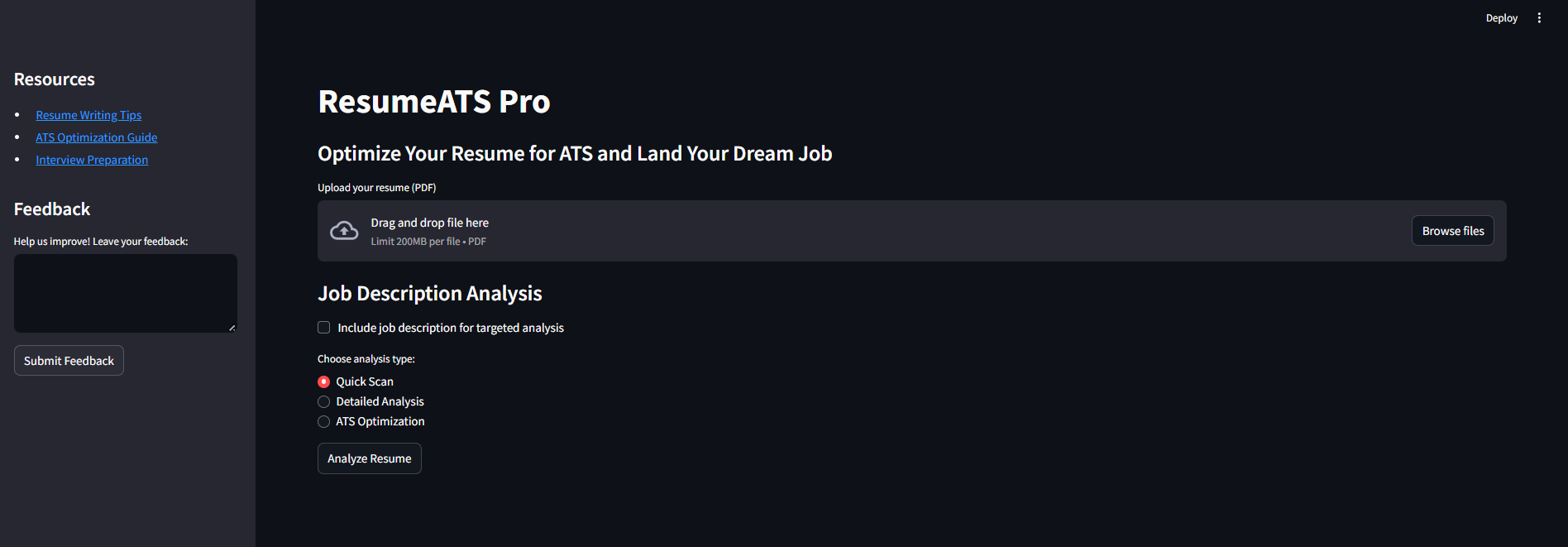Grab the feedback textarea resize handle
This screenshot has width=1568, height=547.
[x=232, y=328]
